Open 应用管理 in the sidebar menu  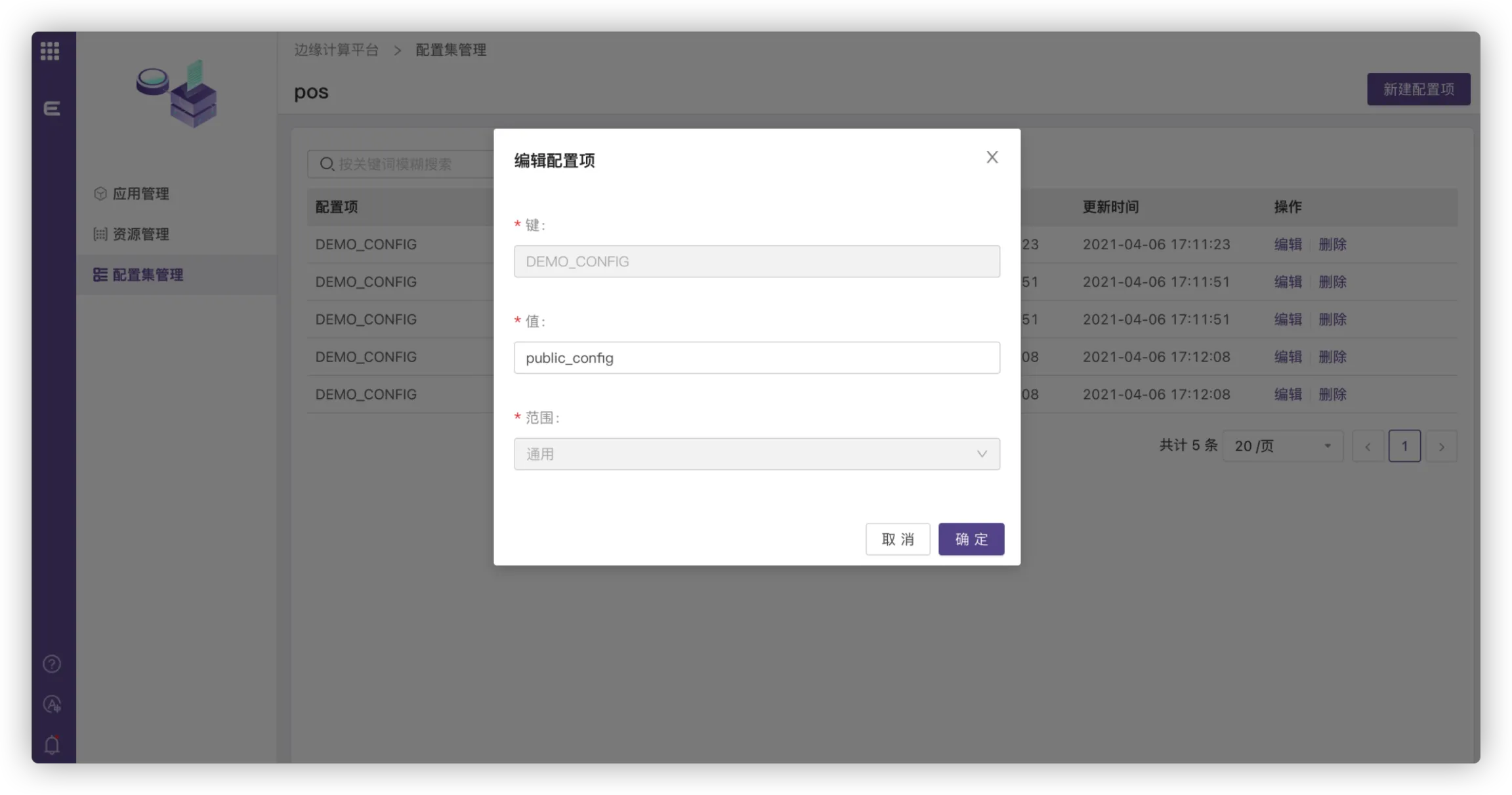[x=140, y=194]
